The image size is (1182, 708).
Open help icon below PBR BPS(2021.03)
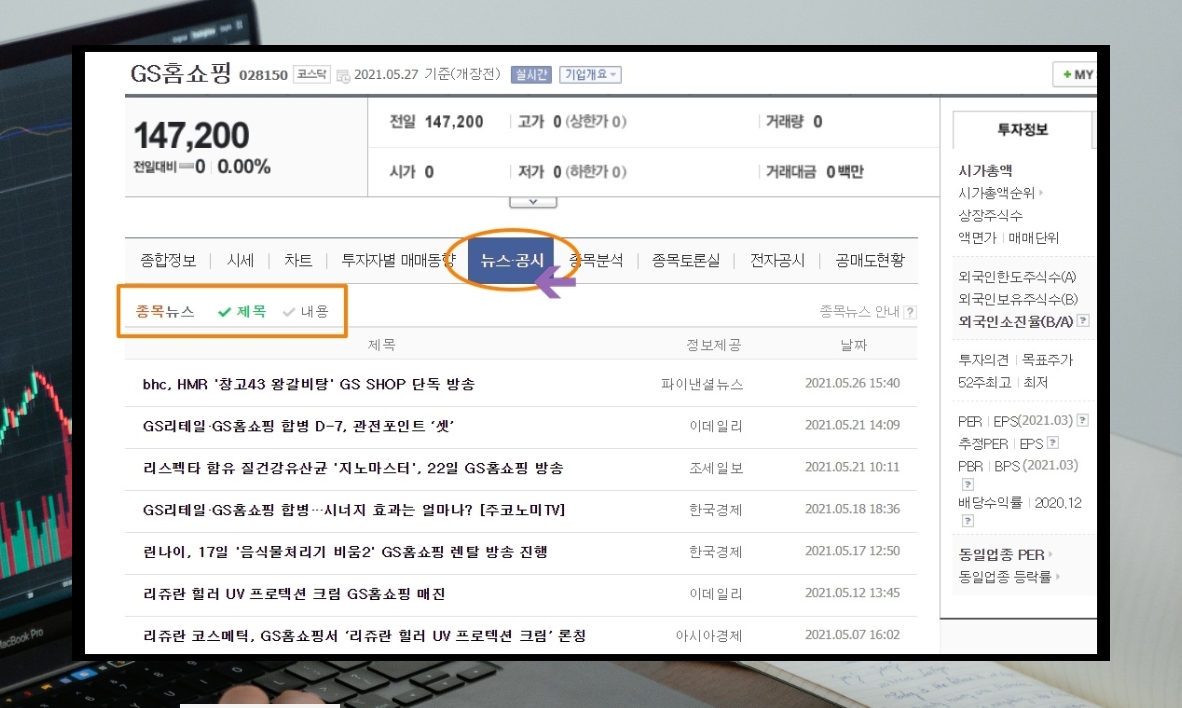pos(968,484)
